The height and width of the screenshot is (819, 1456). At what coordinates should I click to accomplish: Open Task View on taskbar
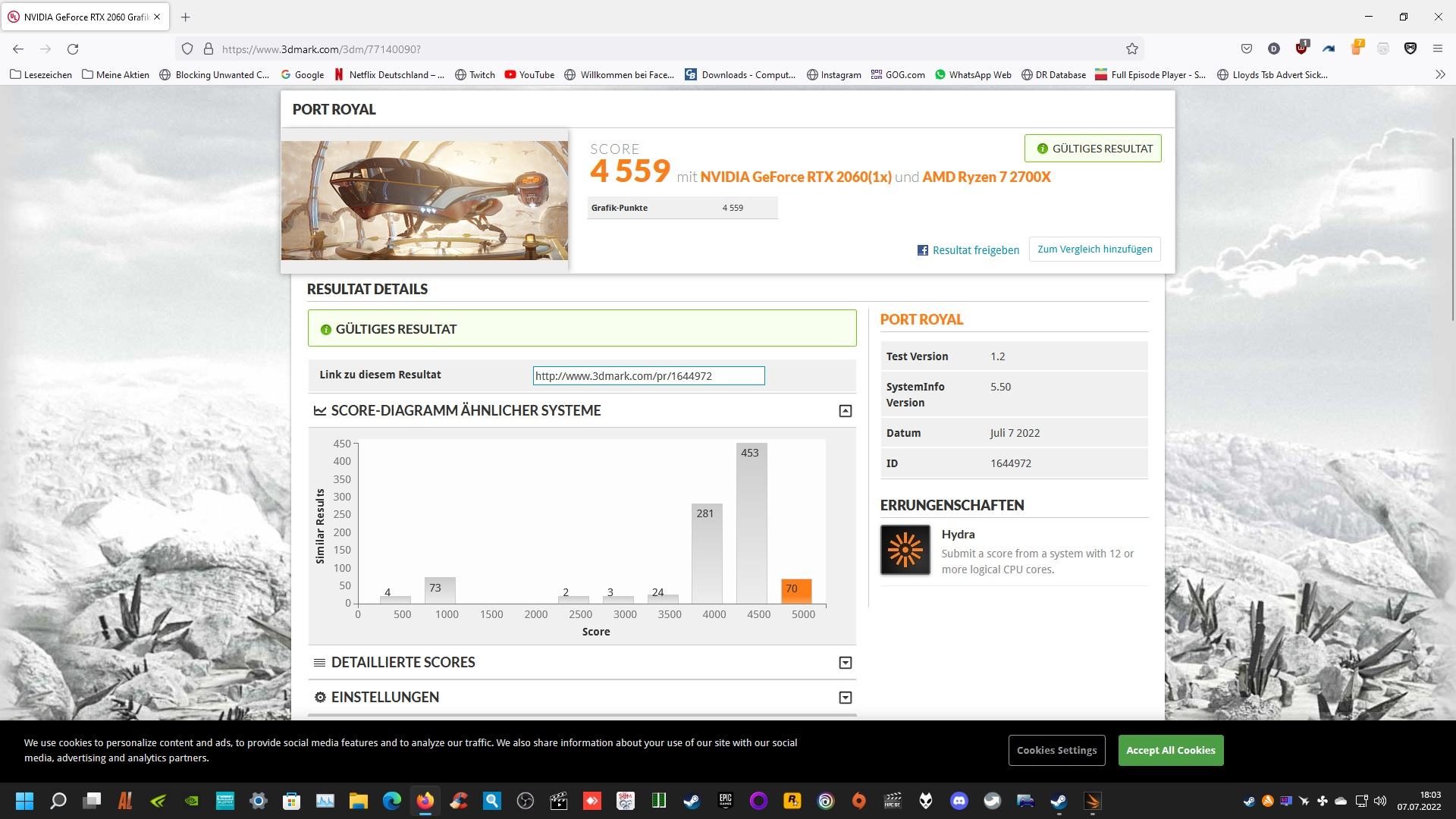(x=92, y=801)
